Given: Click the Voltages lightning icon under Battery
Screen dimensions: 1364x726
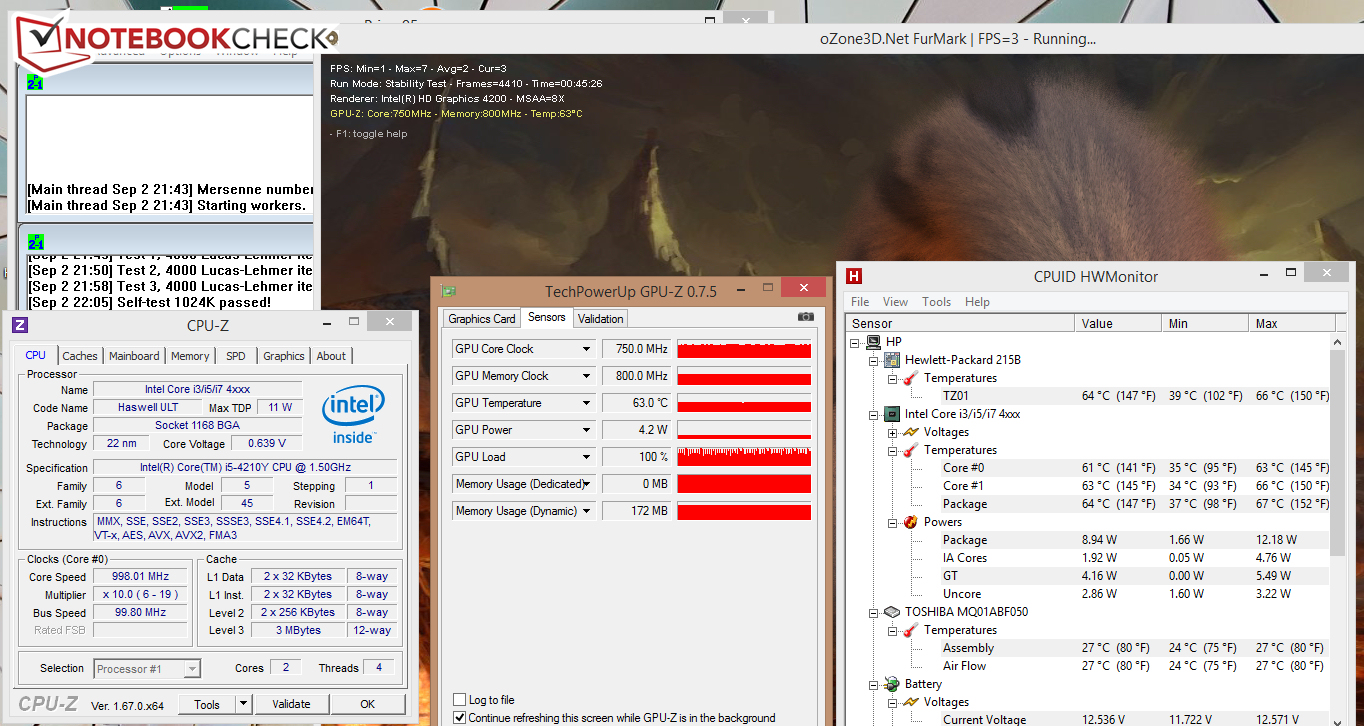Looking at the screenshot, I should (910, 702).
